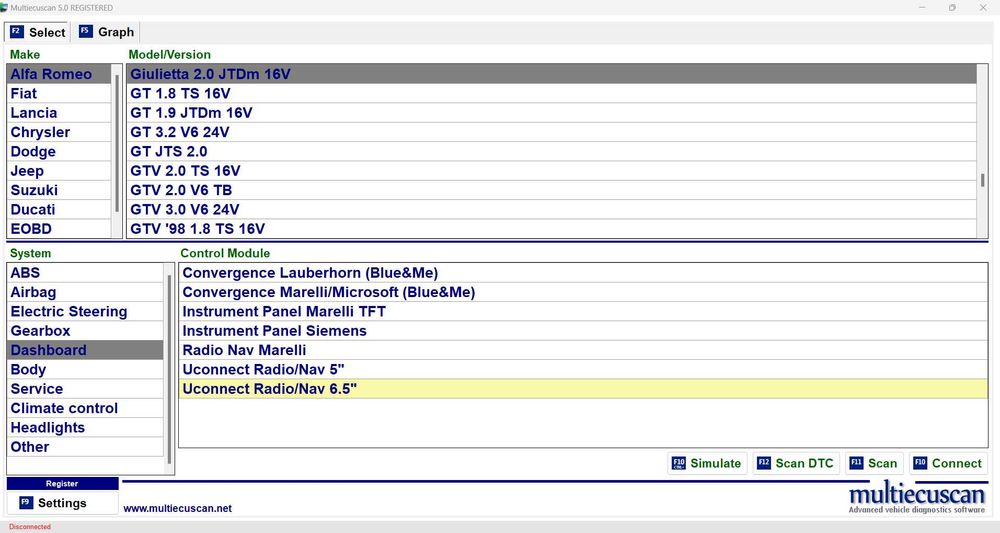Switch to the Select tab

click(x=37, y=32)
